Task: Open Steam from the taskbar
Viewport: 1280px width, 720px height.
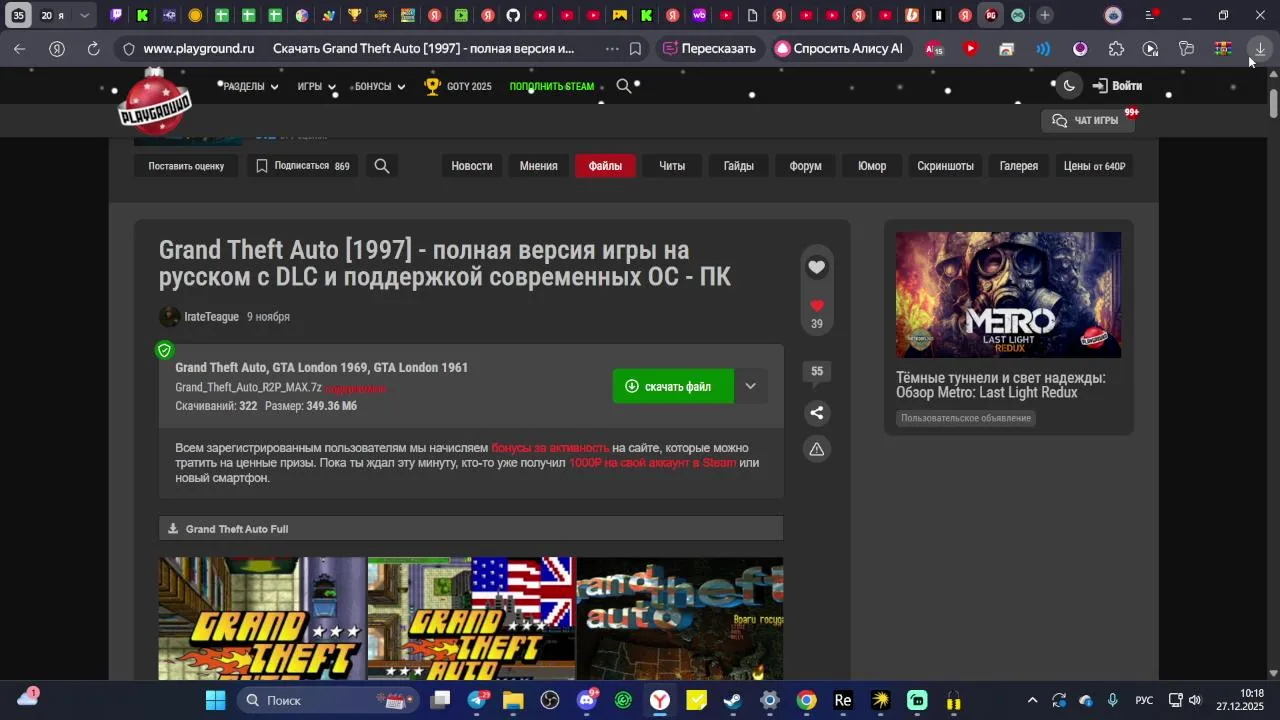Action: pyautogui.click(x=733, y=700)
